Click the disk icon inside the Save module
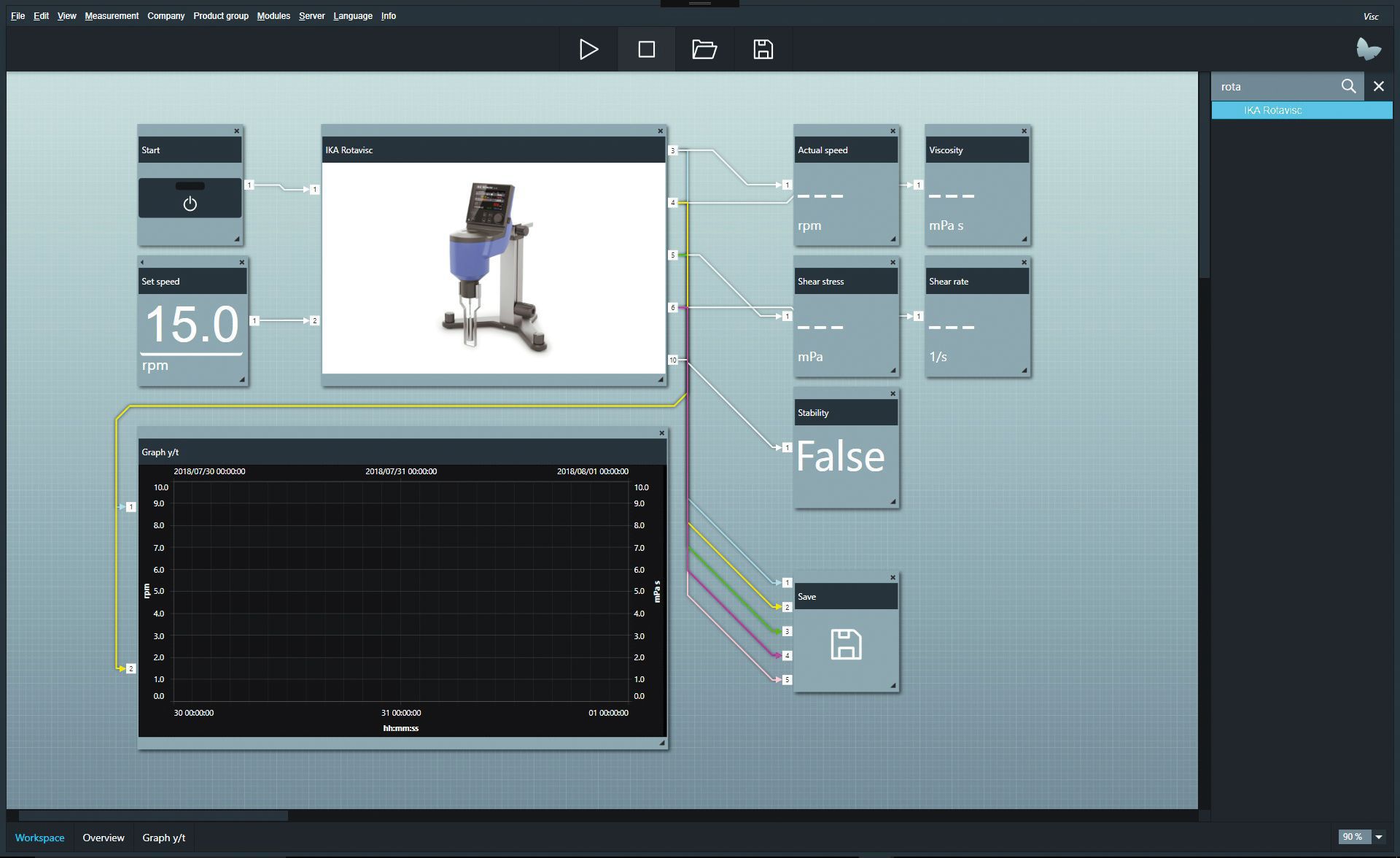The image size is (1400, 858). tap(846, 646)
